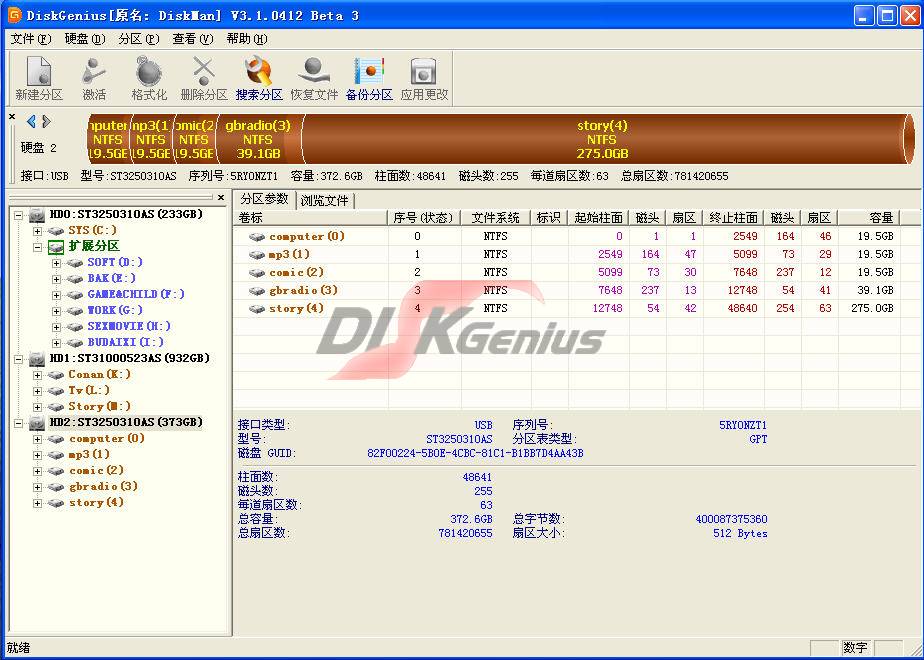
Task: Switch to the 浏览文件 tab
Action: click(x=325, y=200)
